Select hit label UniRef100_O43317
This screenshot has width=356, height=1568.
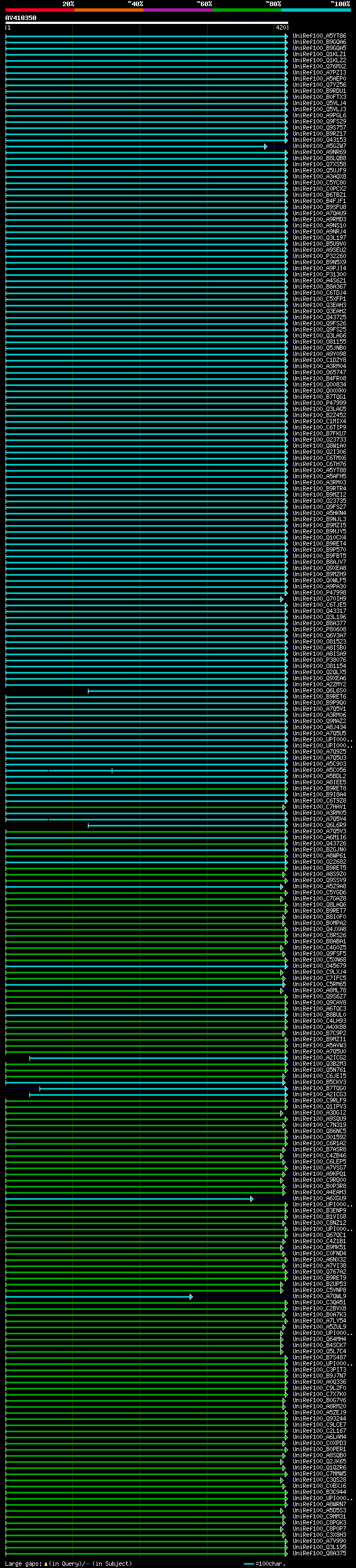point(319,611)
